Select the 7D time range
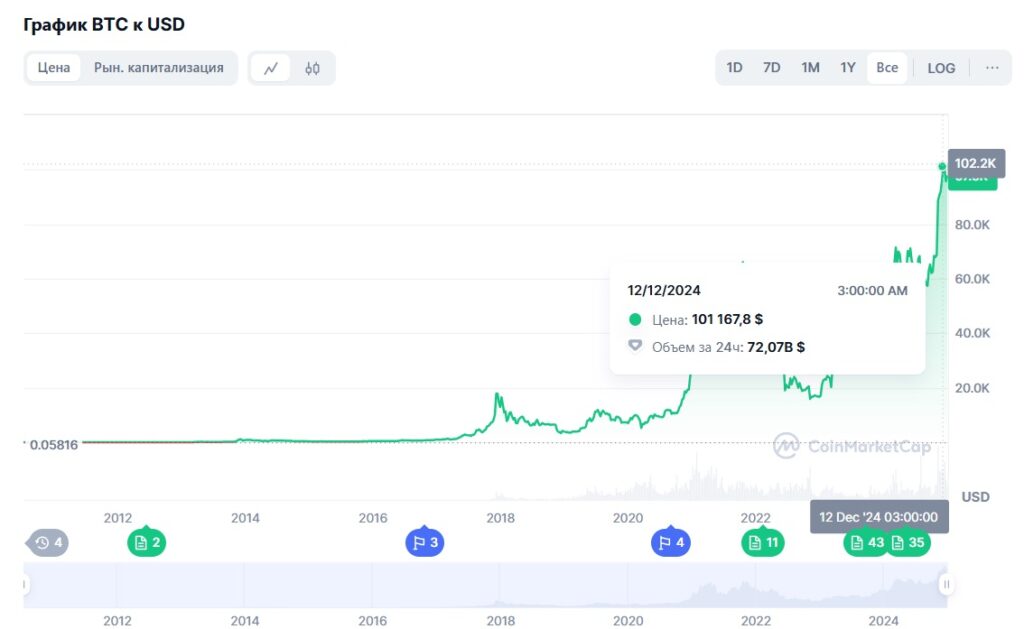Screen dimensions: 1024x629 point(771,68)
